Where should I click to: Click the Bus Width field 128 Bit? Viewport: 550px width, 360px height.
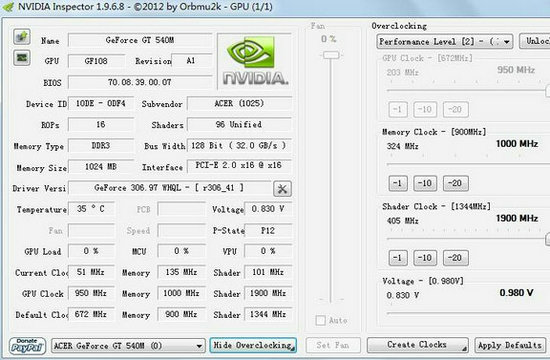(240, 146)
